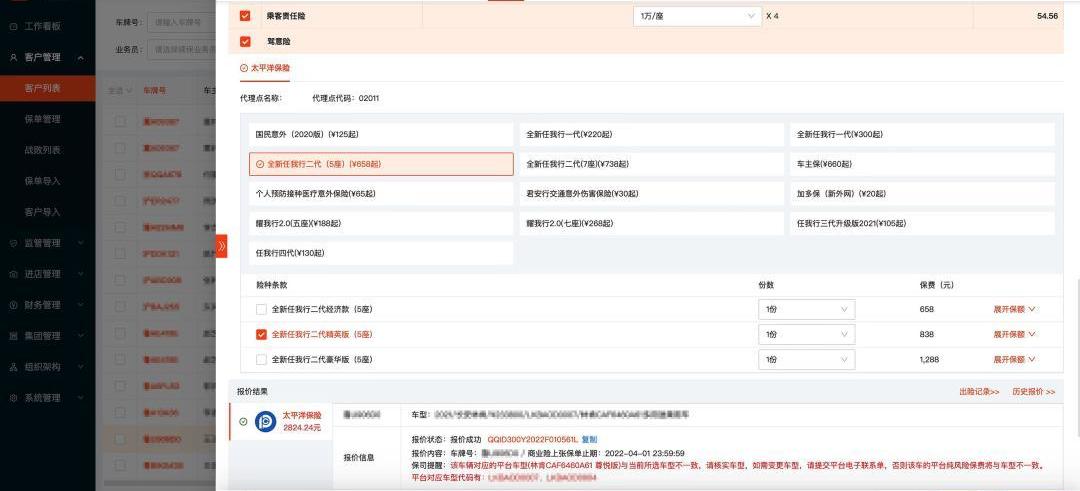Open the 出险记录>> link
This screenshot has height=491, width=1080.
979,392
